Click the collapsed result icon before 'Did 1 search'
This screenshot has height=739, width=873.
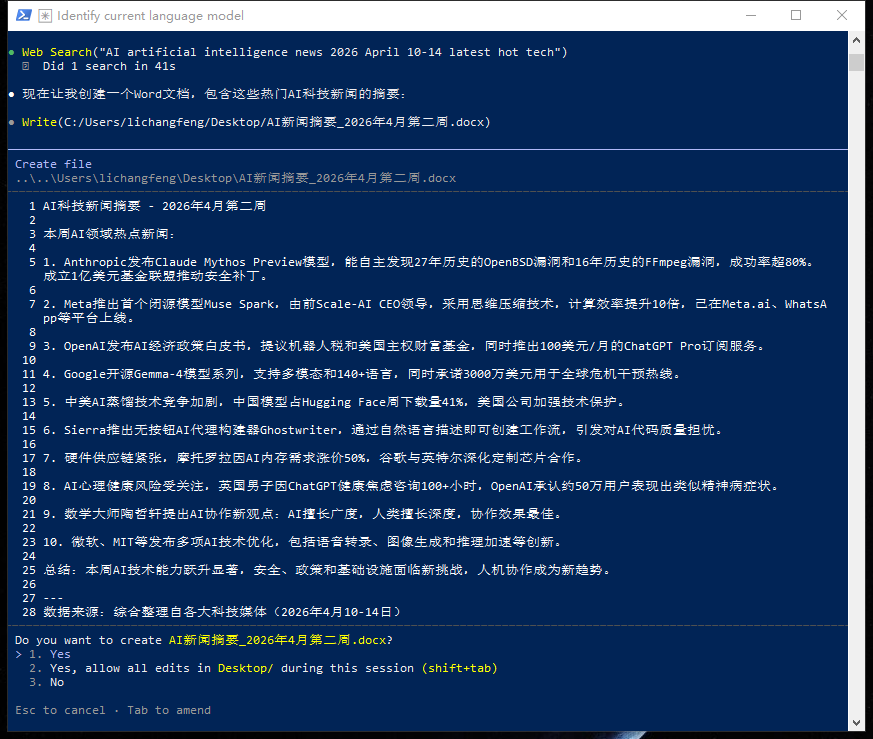(26, 66)
